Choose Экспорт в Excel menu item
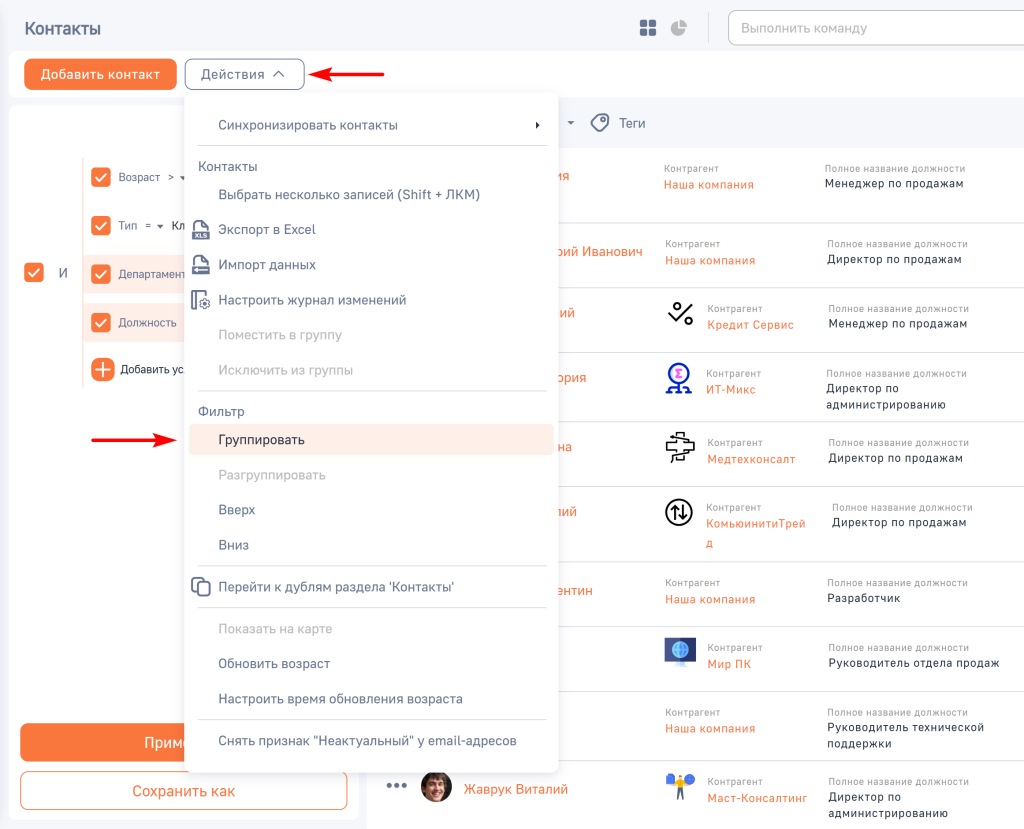1024x829 pixels. pyautogui.click(x=267, y=230)
